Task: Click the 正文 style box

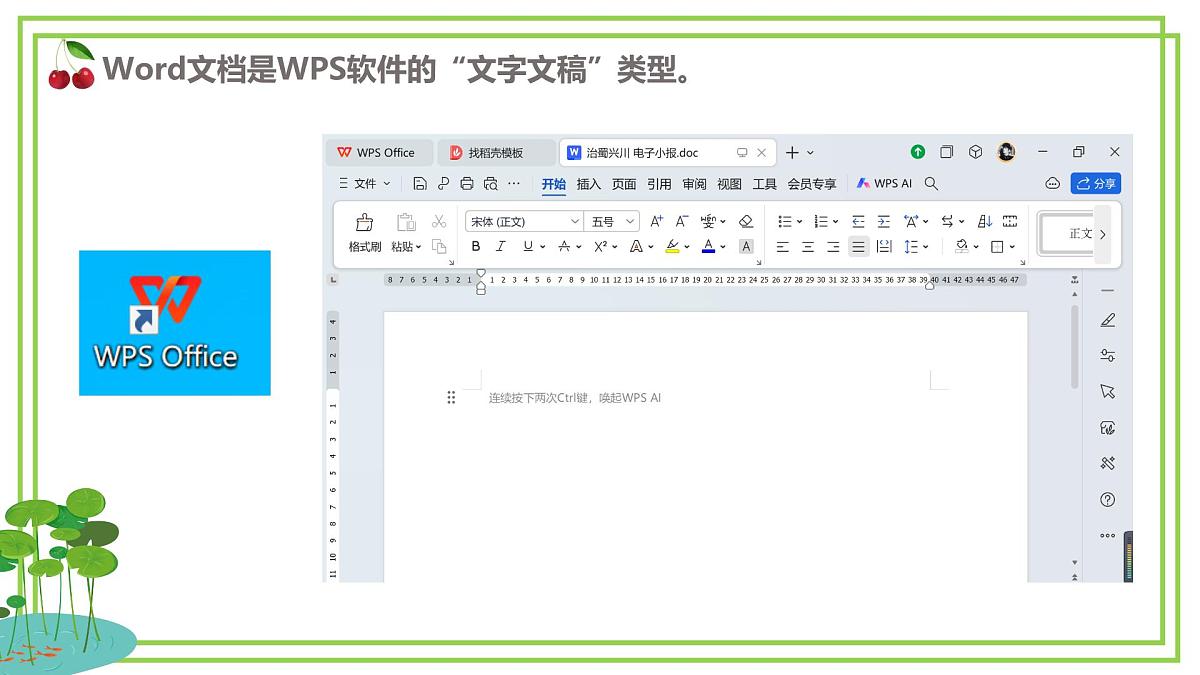Action: [1068, 234]
